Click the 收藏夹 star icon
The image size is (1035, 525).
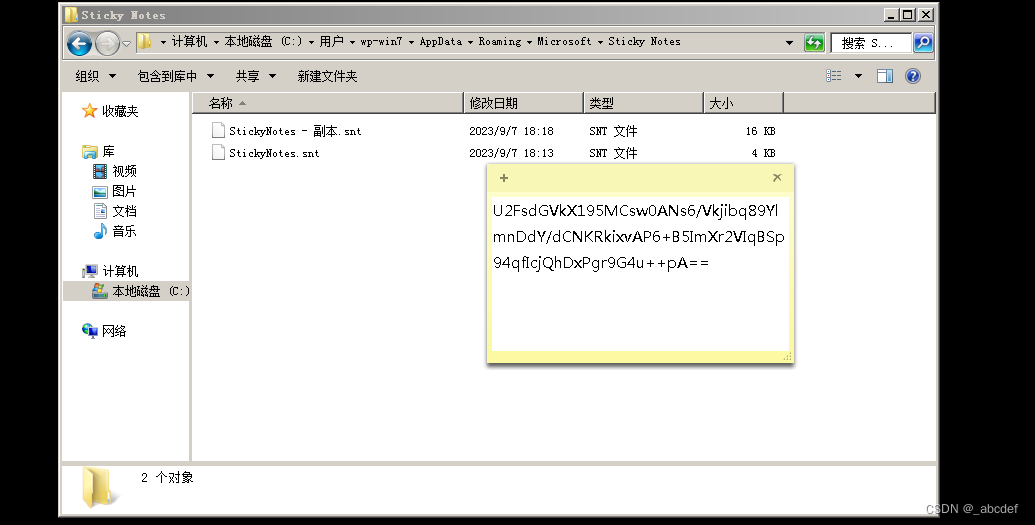click(90, 111)
